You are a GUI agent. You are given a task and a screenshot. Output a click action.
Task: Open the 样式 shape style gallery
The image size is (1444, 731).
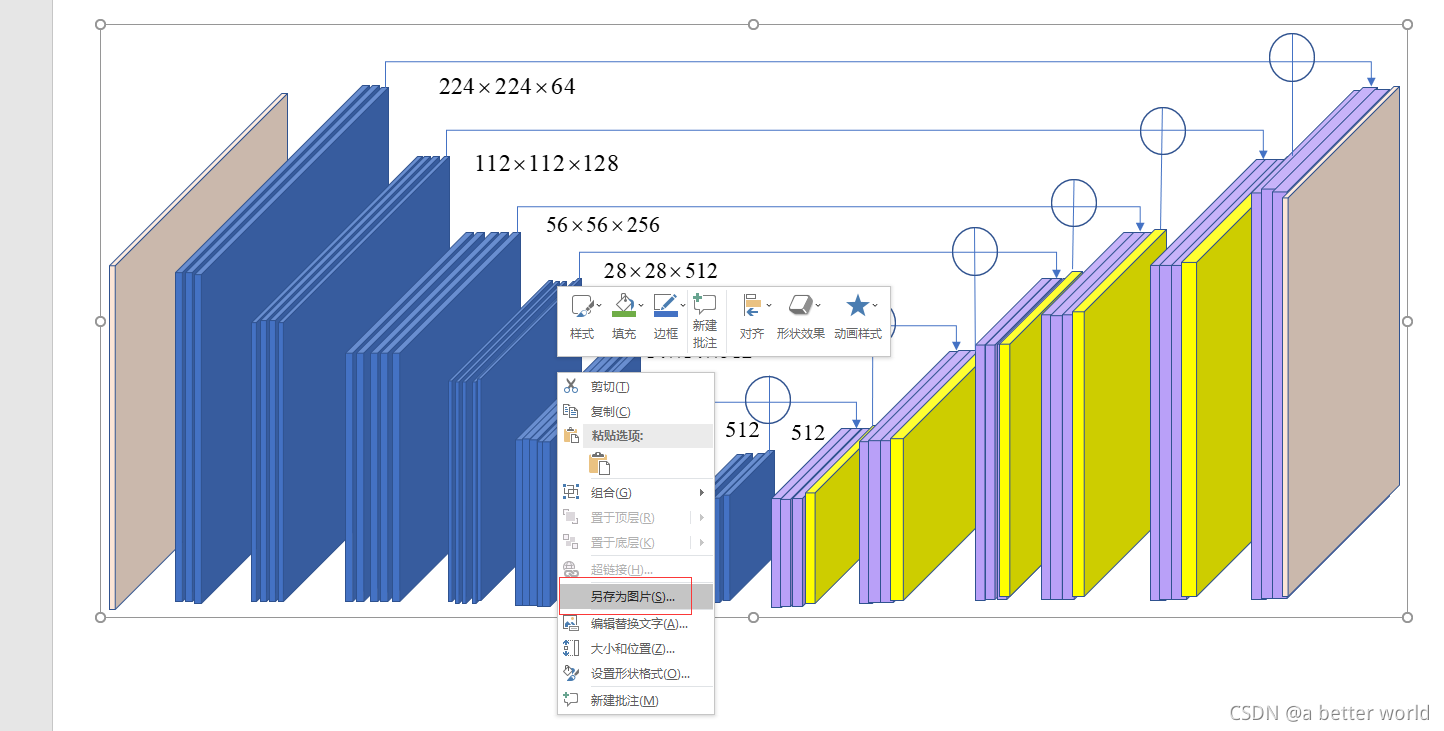click(x=583, y=317)
